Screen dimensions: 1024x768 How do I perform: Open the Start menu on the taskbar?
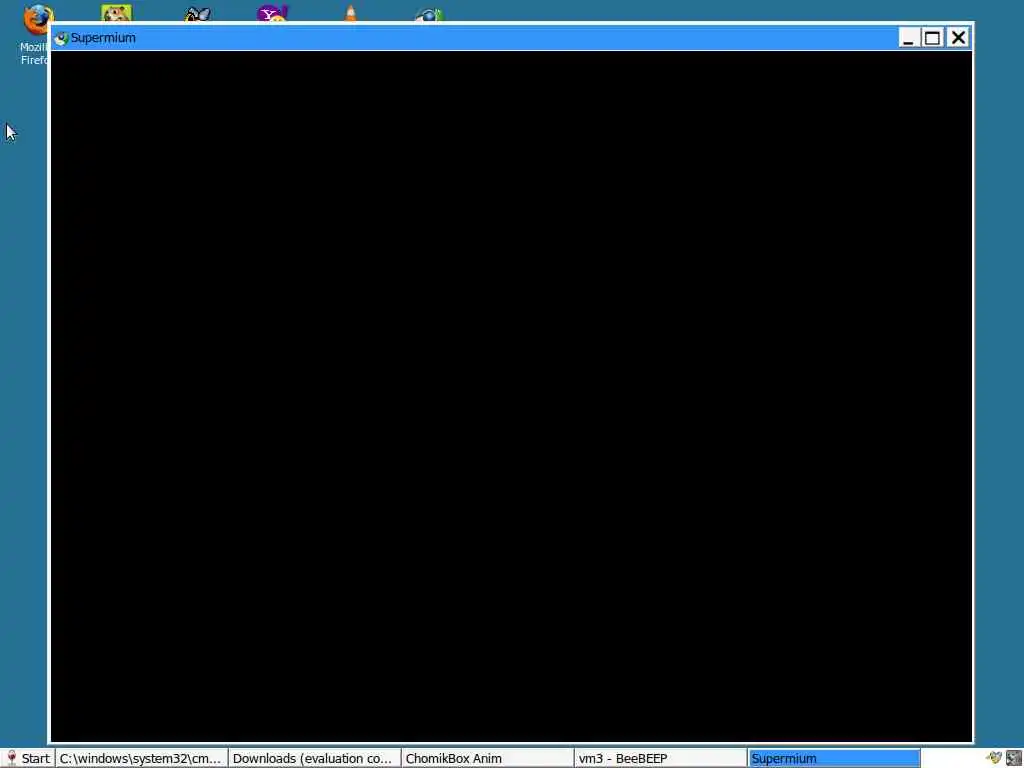[27, 758]
